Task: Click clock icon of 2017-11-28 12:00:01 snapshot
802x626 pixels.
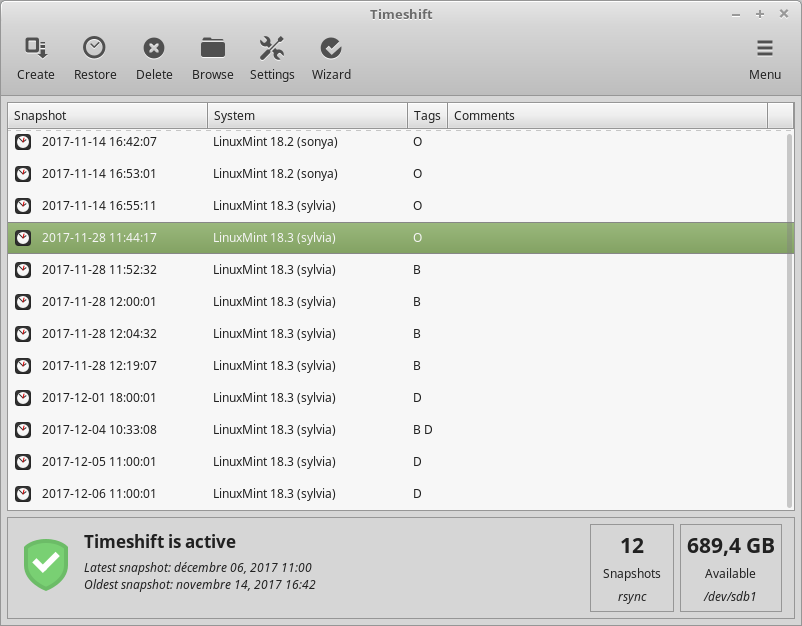Action: coord(23,302)
